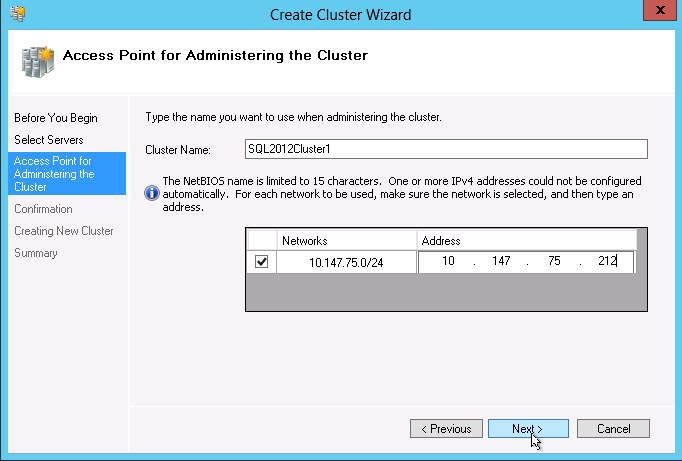Viewport: 682px width, 461px height.
Task: Jump to the Confirmation step
Action: (43, 209)
